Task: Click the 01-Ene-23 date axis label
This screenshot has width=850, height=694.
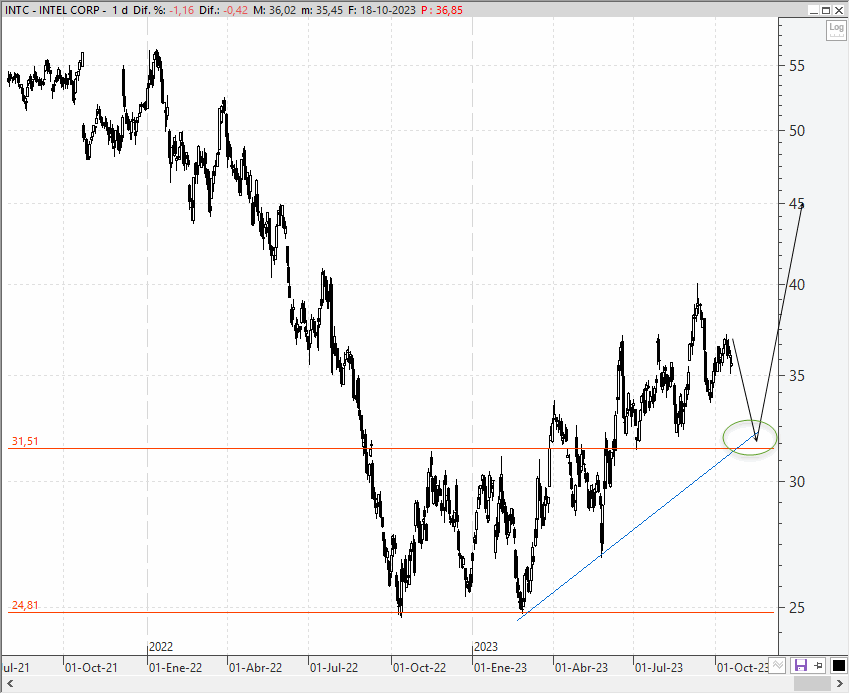Action: (500, 667)
